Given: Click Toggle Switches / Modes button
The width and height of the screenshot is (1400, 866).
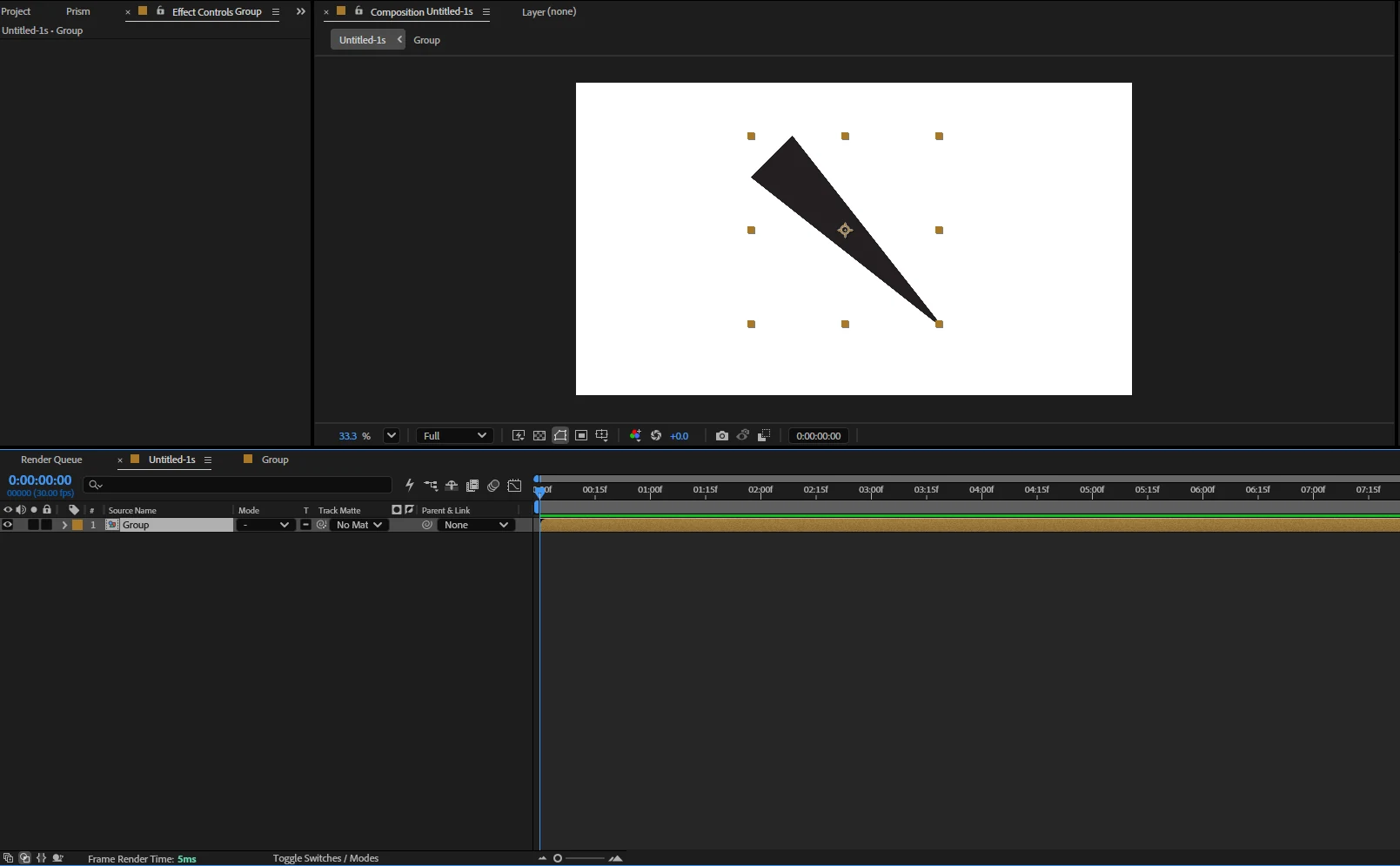Looking at the screenshot, I should pos(325,858).
